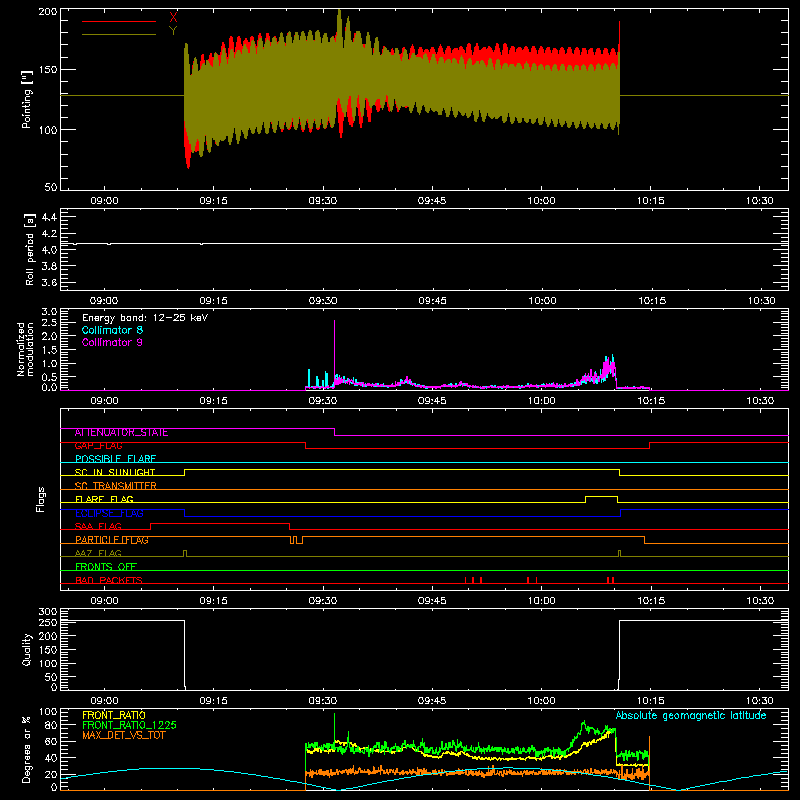800x800 pixels.
Task: Click the 09:15 tick label under Quality plot
Action: click(213, 701)
